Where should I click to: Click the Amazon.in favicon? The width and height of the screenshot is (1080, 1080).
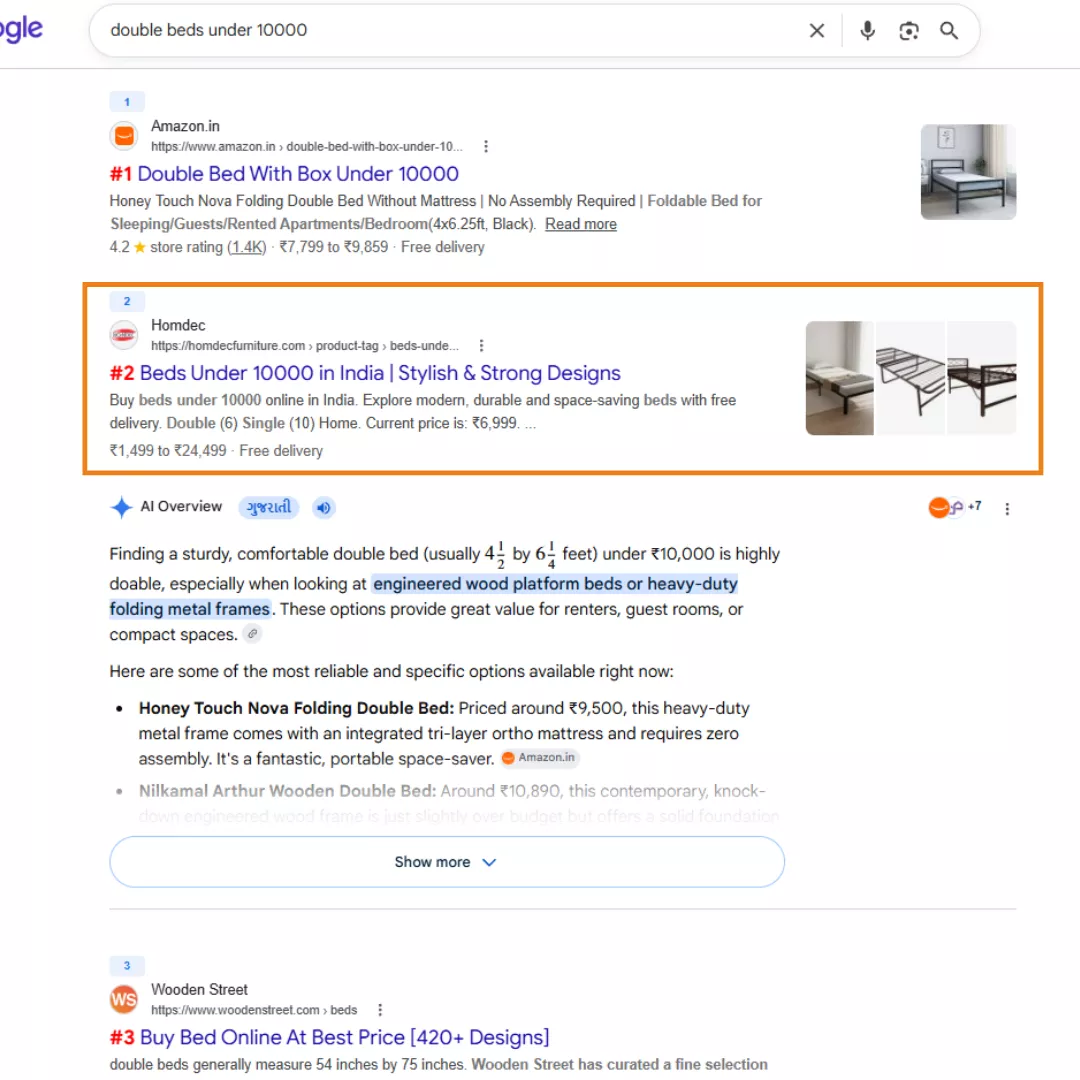pos(124,136)
